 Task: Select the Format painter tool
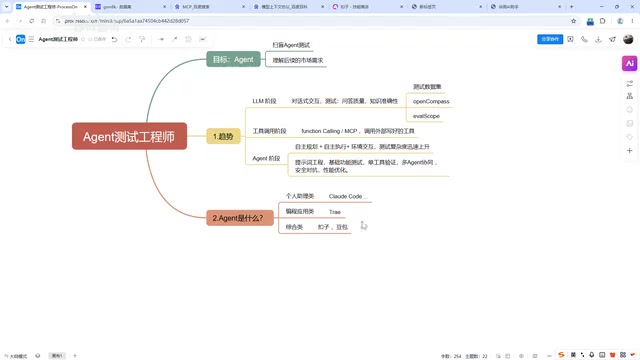(x=142, y=39)
